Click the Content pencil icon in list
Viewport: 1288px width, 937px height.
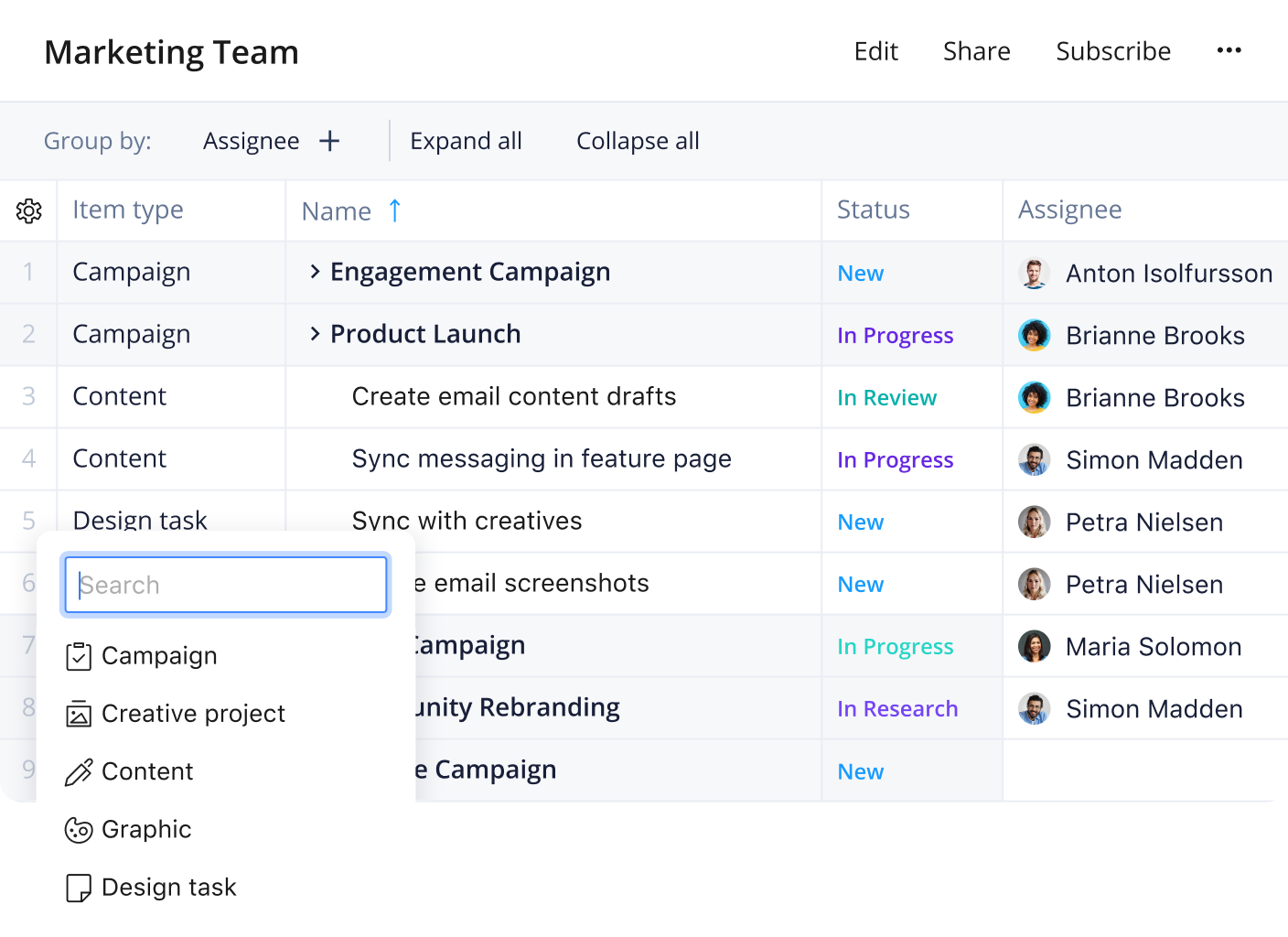79,772
